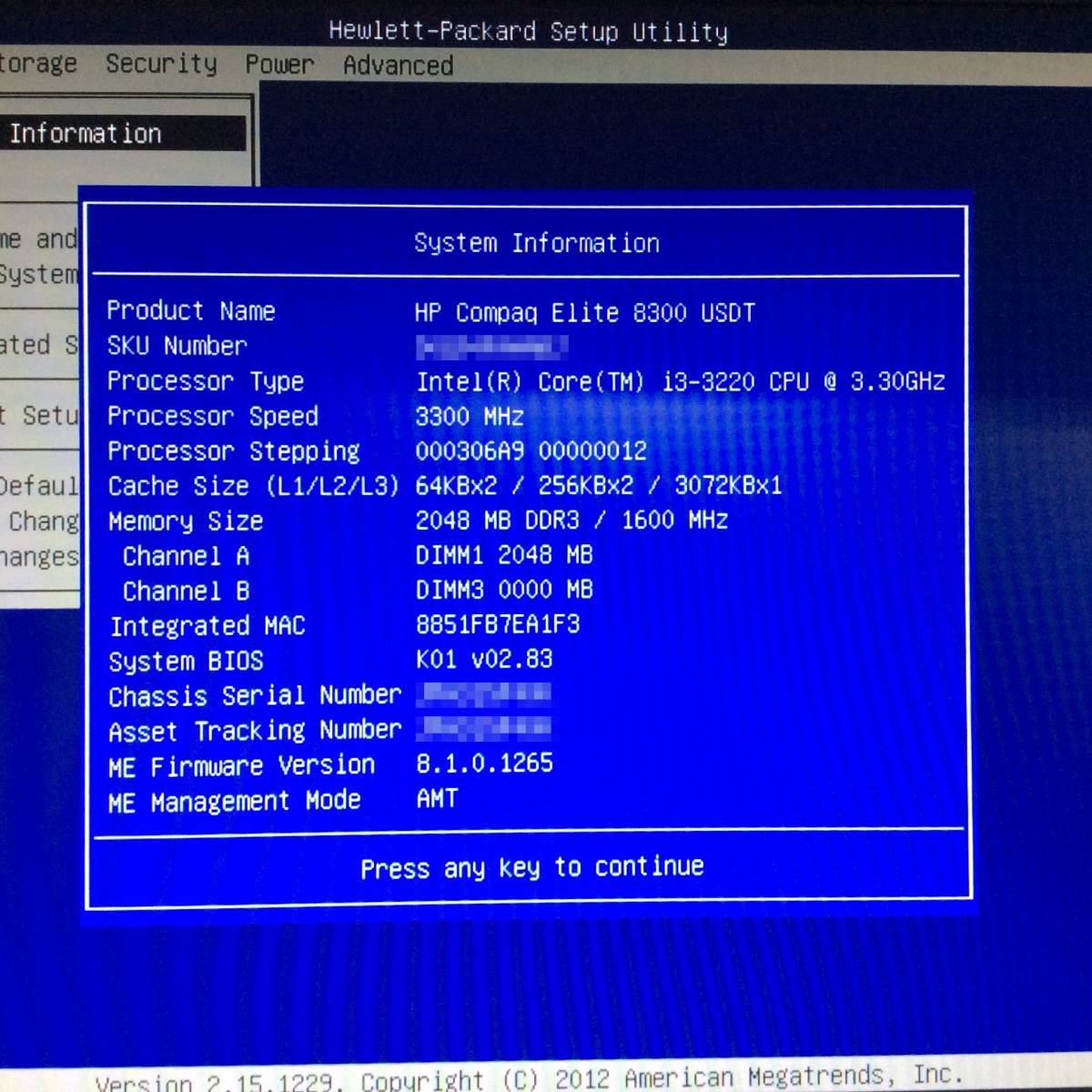Click the value HP Compaq Elite 8300 USDT
The image size is (1092, 1092).
point(585,313)
